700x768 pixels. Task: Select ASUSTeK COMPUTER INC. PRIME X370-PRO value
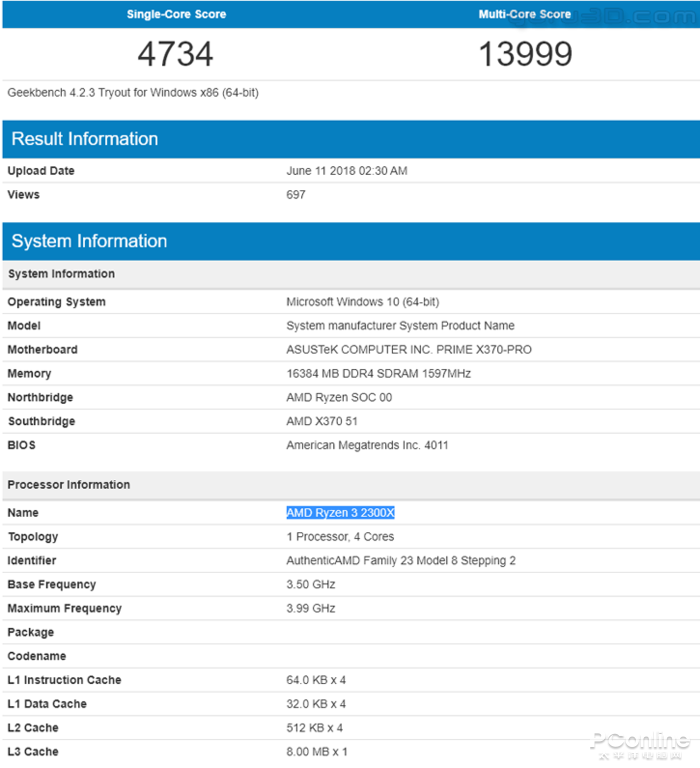click(409, 350)
